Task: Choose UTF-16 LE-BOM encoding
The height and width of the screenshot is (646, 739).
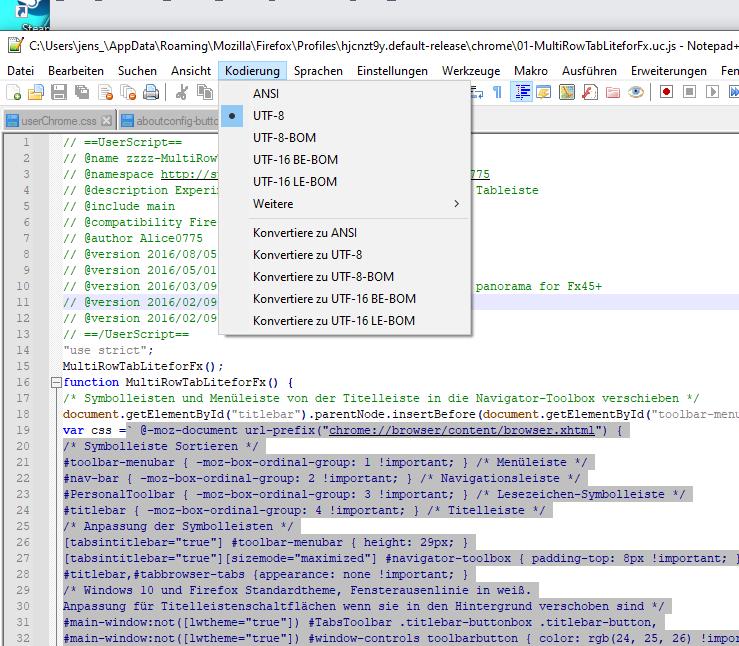Action: tap(295, 182)
